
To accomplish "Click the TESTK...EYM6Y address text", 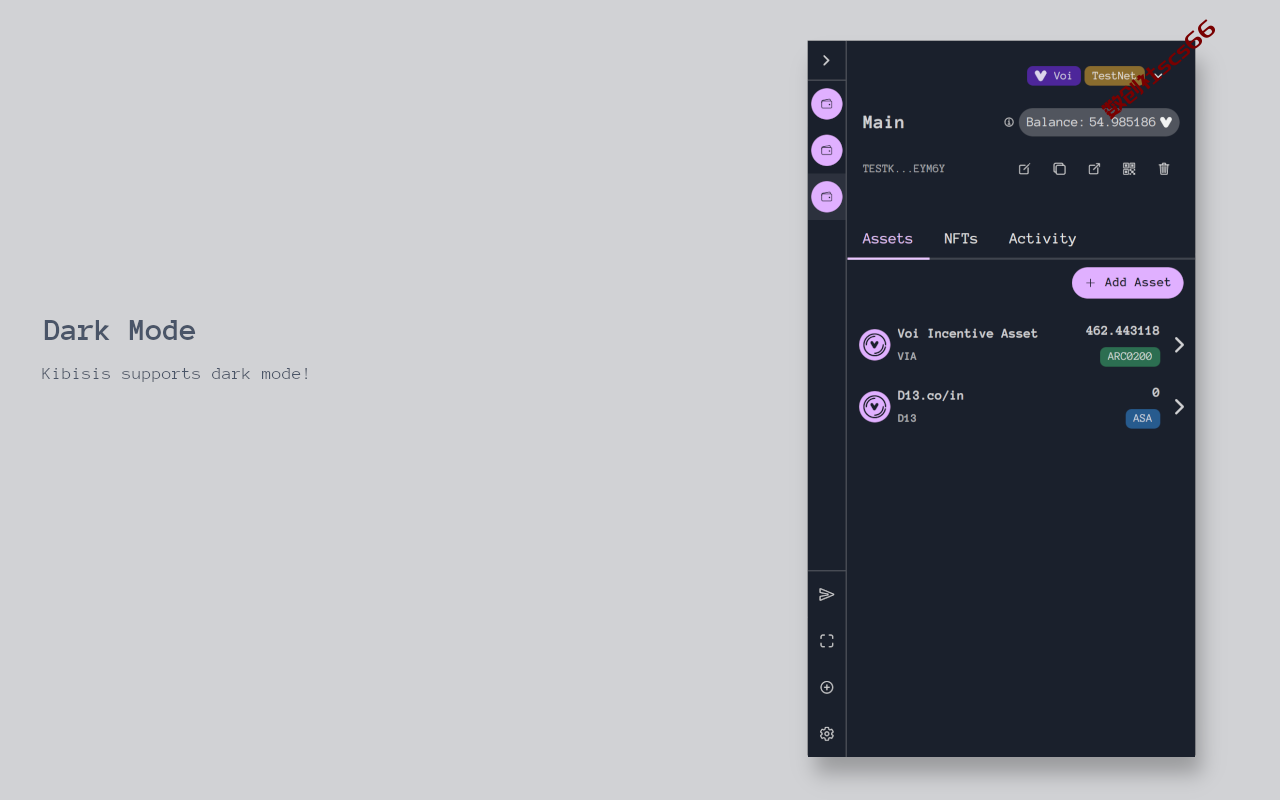I will (904, 169).
